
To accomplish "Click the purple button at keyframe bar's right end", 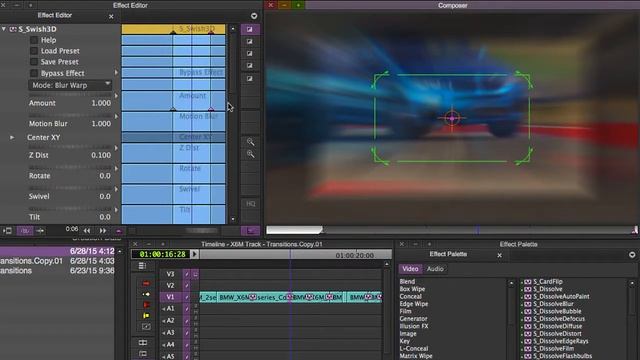I will point(250,231).
